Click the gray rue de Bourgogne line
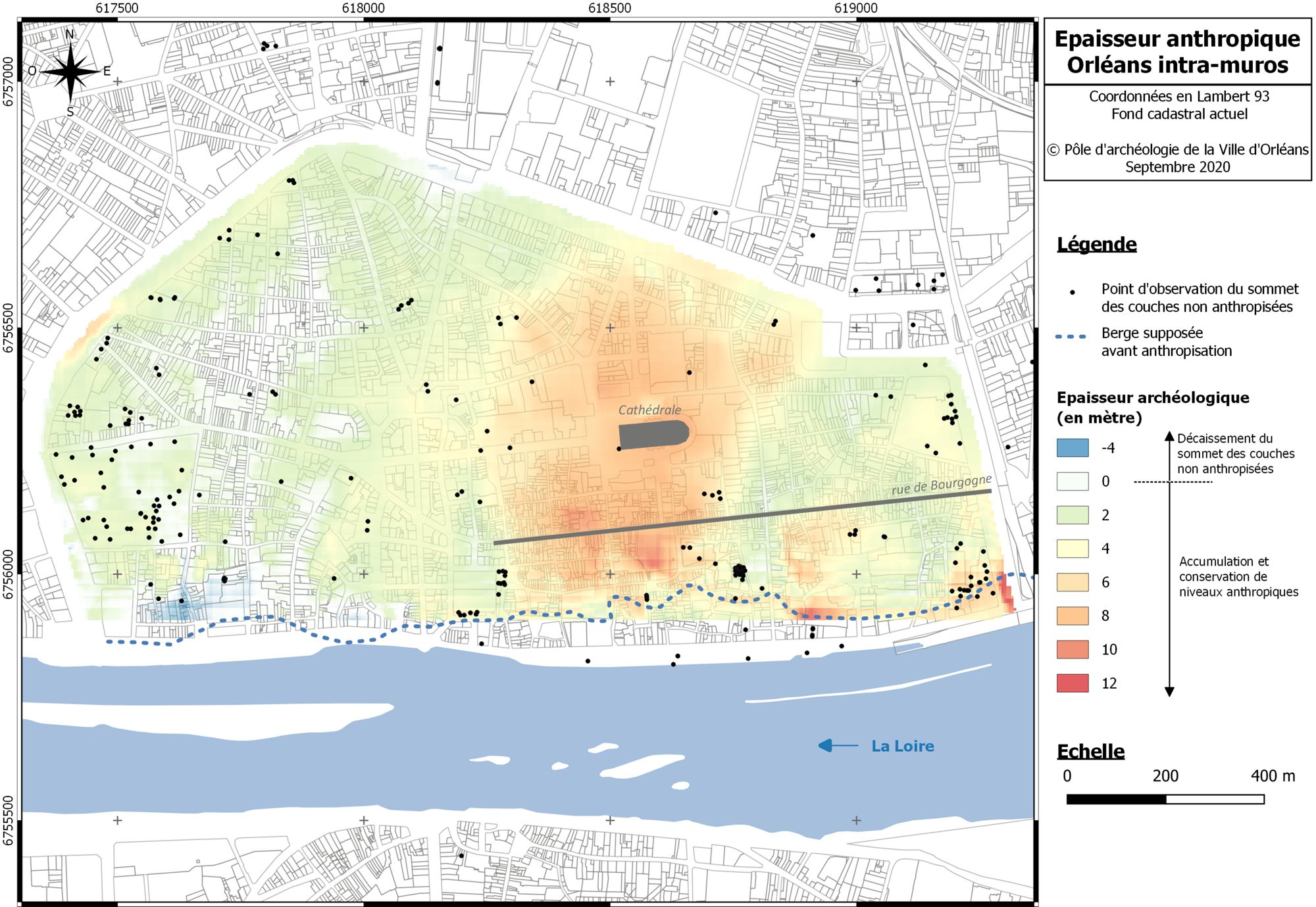 [x=742, y=517]
